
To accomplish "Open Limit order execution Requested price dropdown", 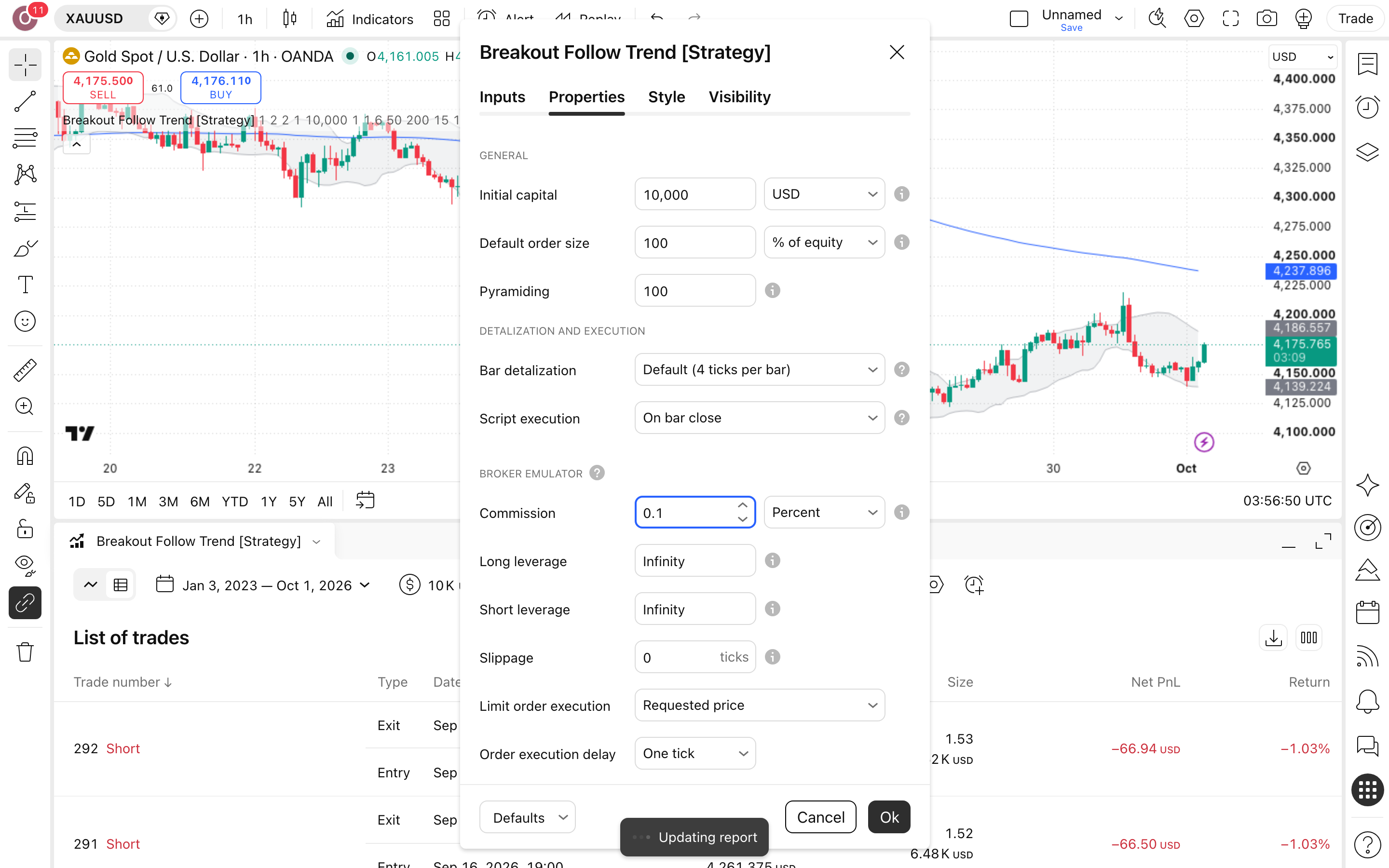I will point(760,705).
